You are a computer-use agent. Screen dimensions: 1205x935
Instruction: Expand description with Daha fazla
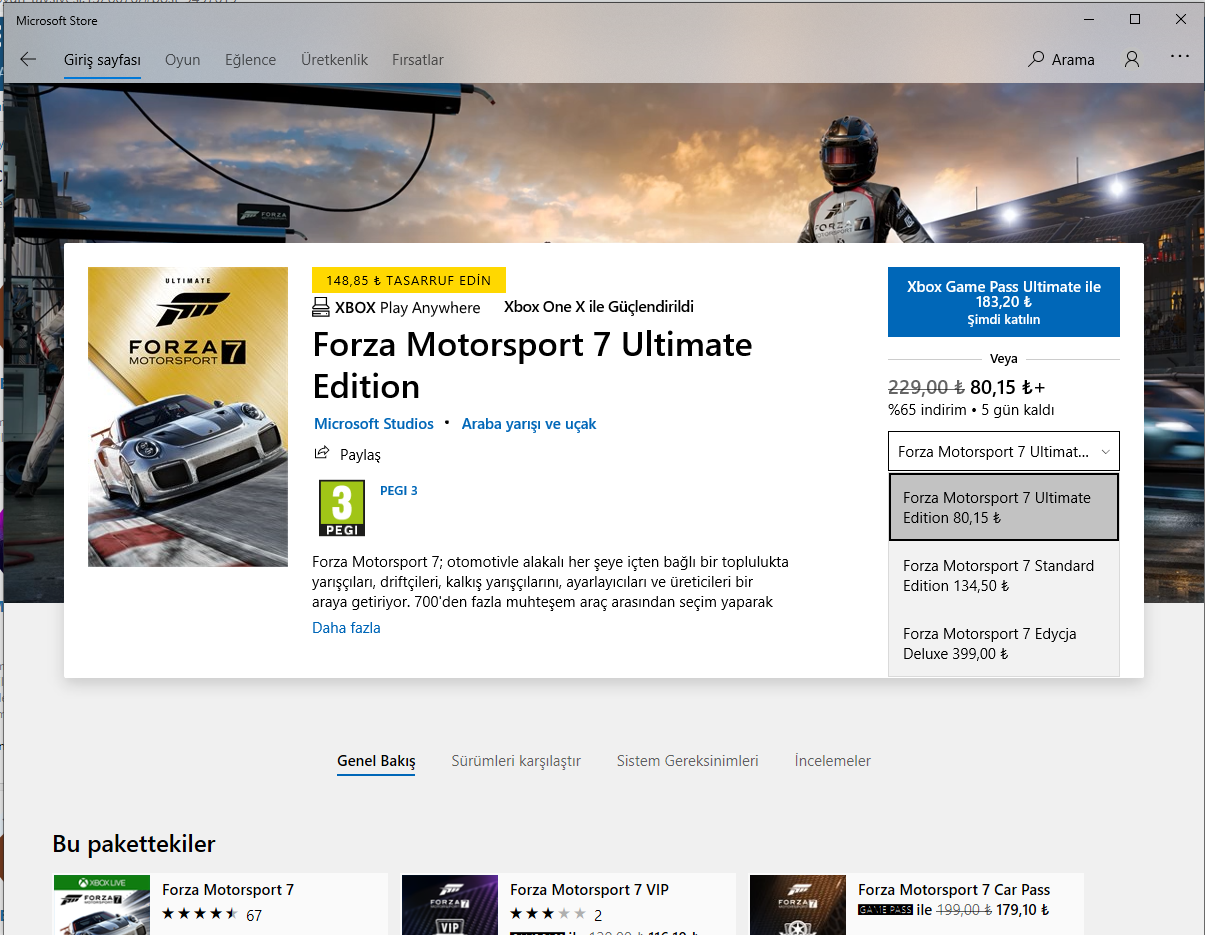pos(346,628)
